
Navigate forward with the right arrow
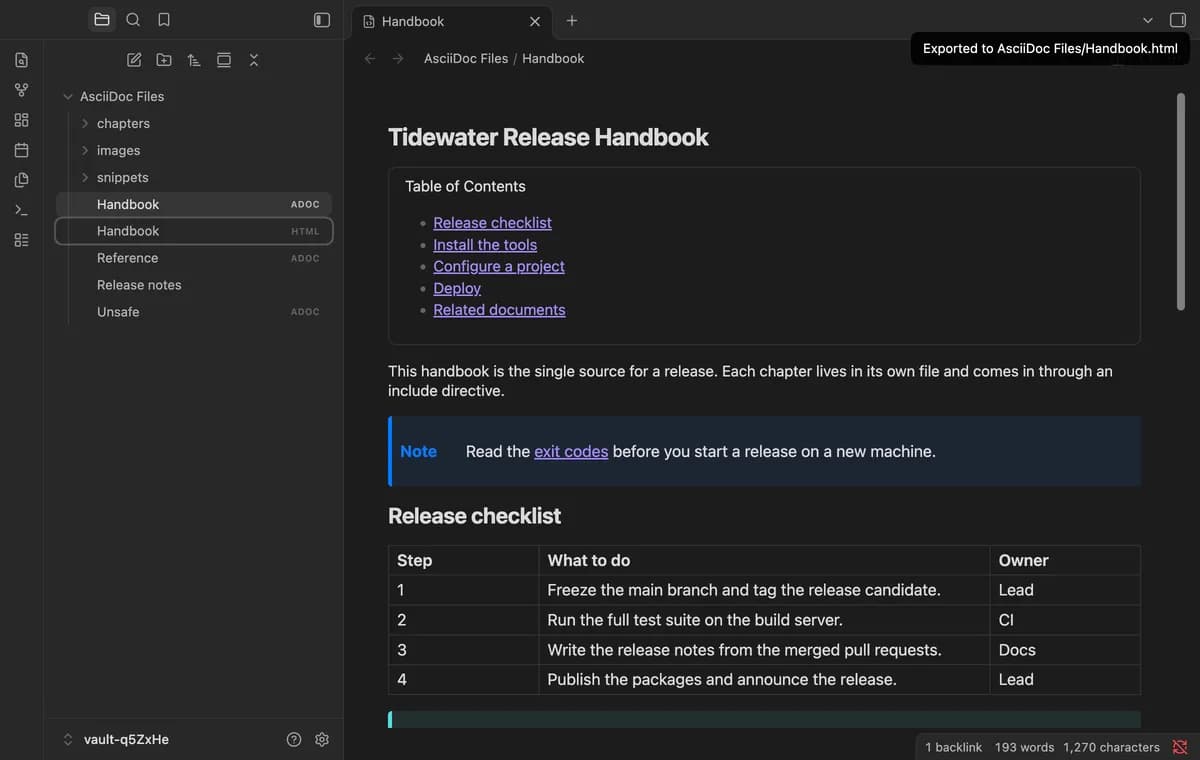pos(398,58)
